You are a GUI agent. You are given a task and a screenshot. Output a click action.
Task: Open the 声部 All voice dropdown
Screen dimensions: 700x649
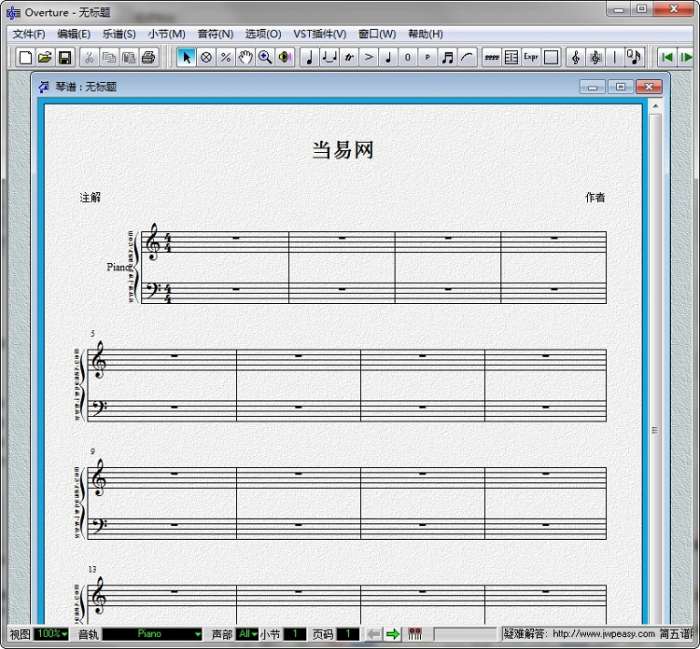(x=247, y=634)
